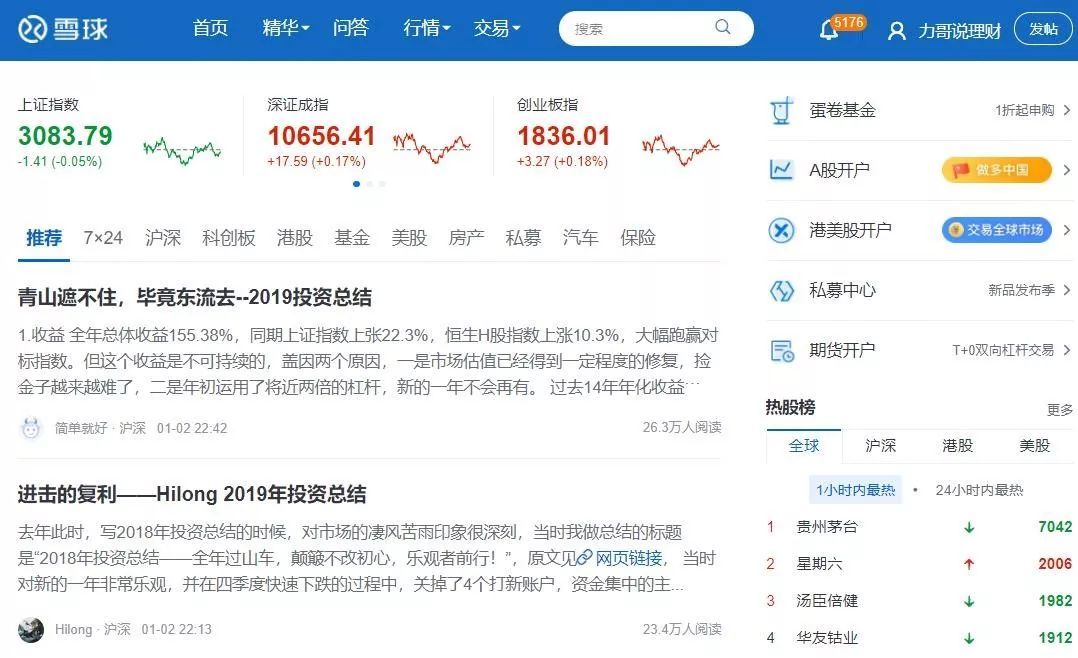Switch index carousel to second dot
This screenshot has height=658, width=1078.
pos(369,184)
